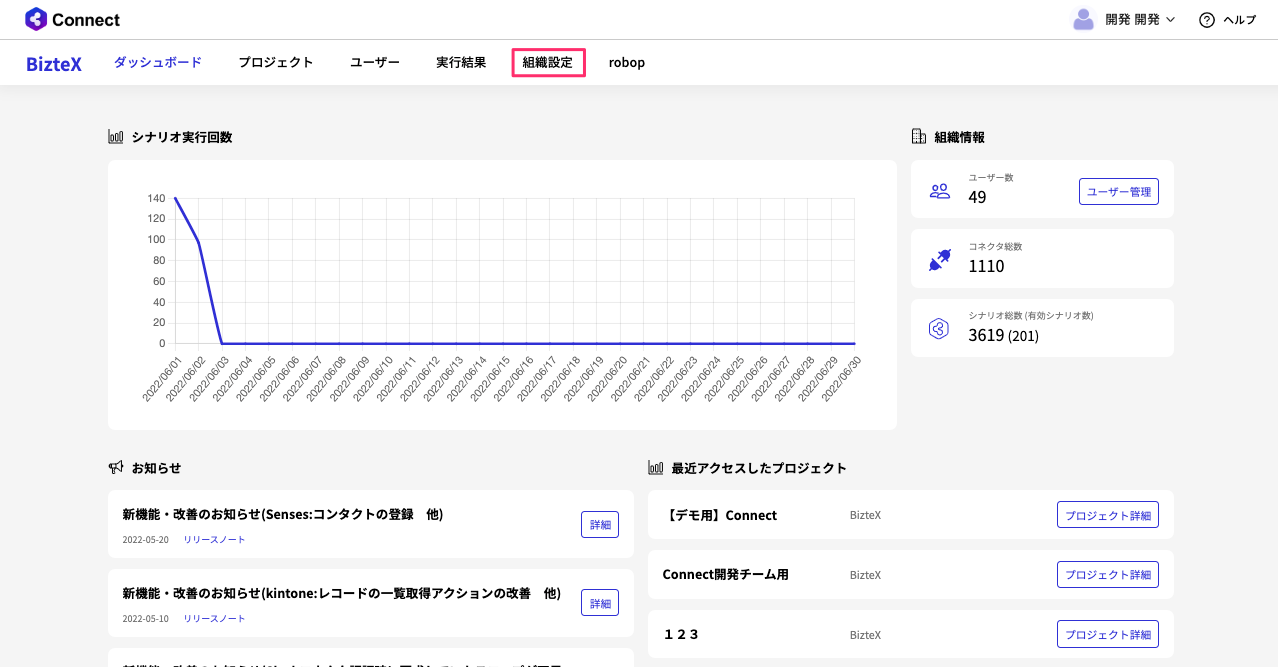Click the line peak at 2022/06/01

pyautogui.click(x=175, y=198)
